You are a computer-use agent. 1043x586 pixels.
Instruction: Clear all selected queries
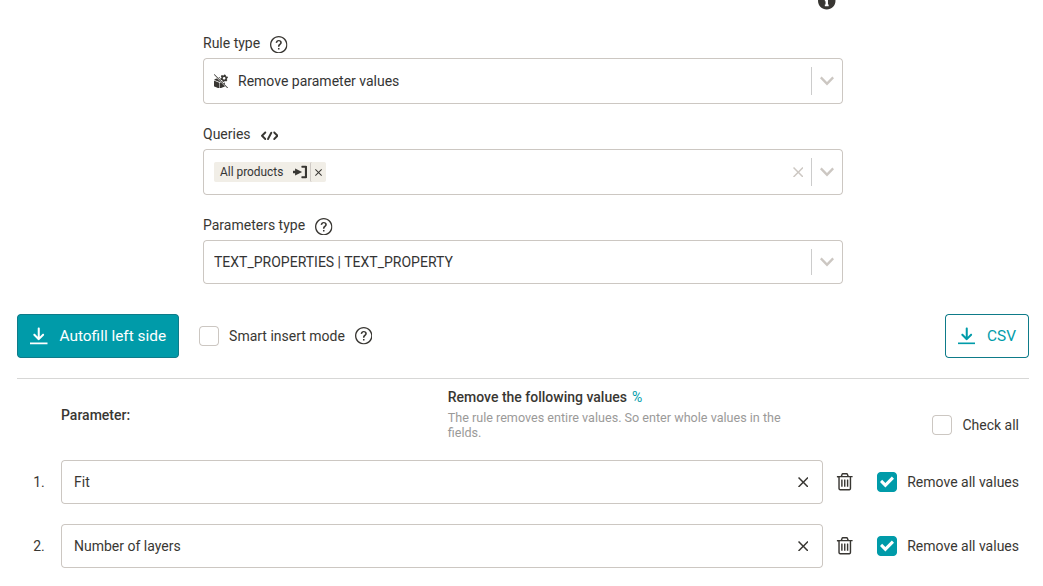click(x=798, y=172)
